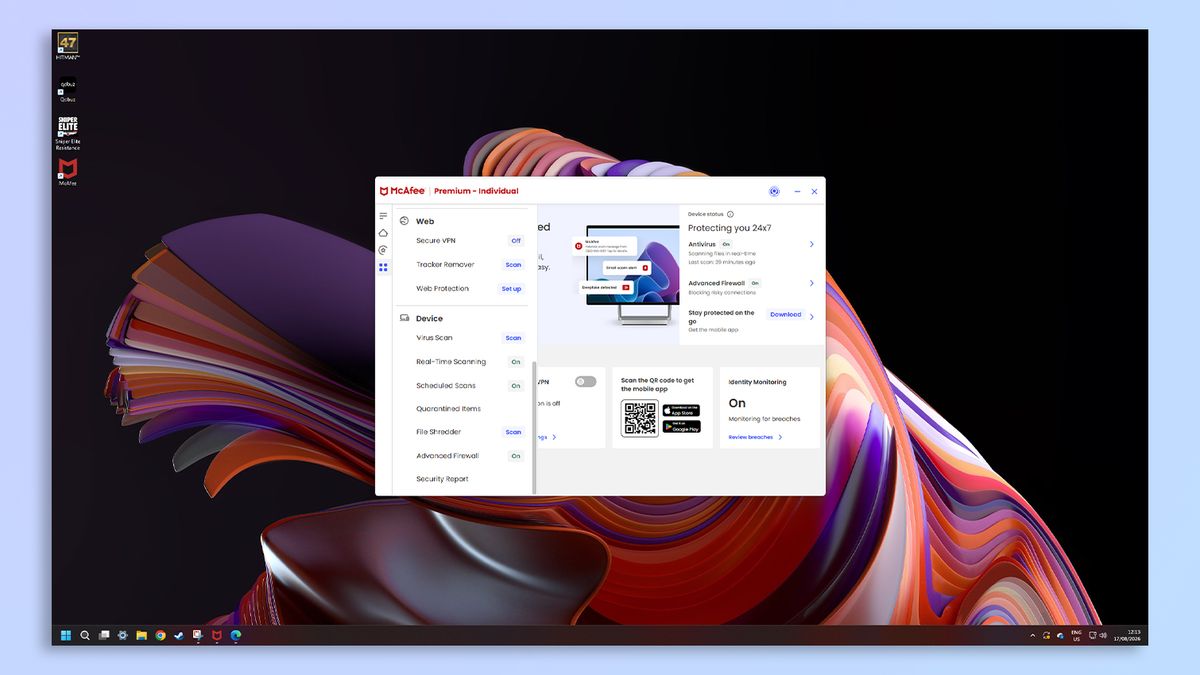Open taskbar Search
Viewport: 1200px width, 675px height.
pyautogui.click(x=85, y=635)
